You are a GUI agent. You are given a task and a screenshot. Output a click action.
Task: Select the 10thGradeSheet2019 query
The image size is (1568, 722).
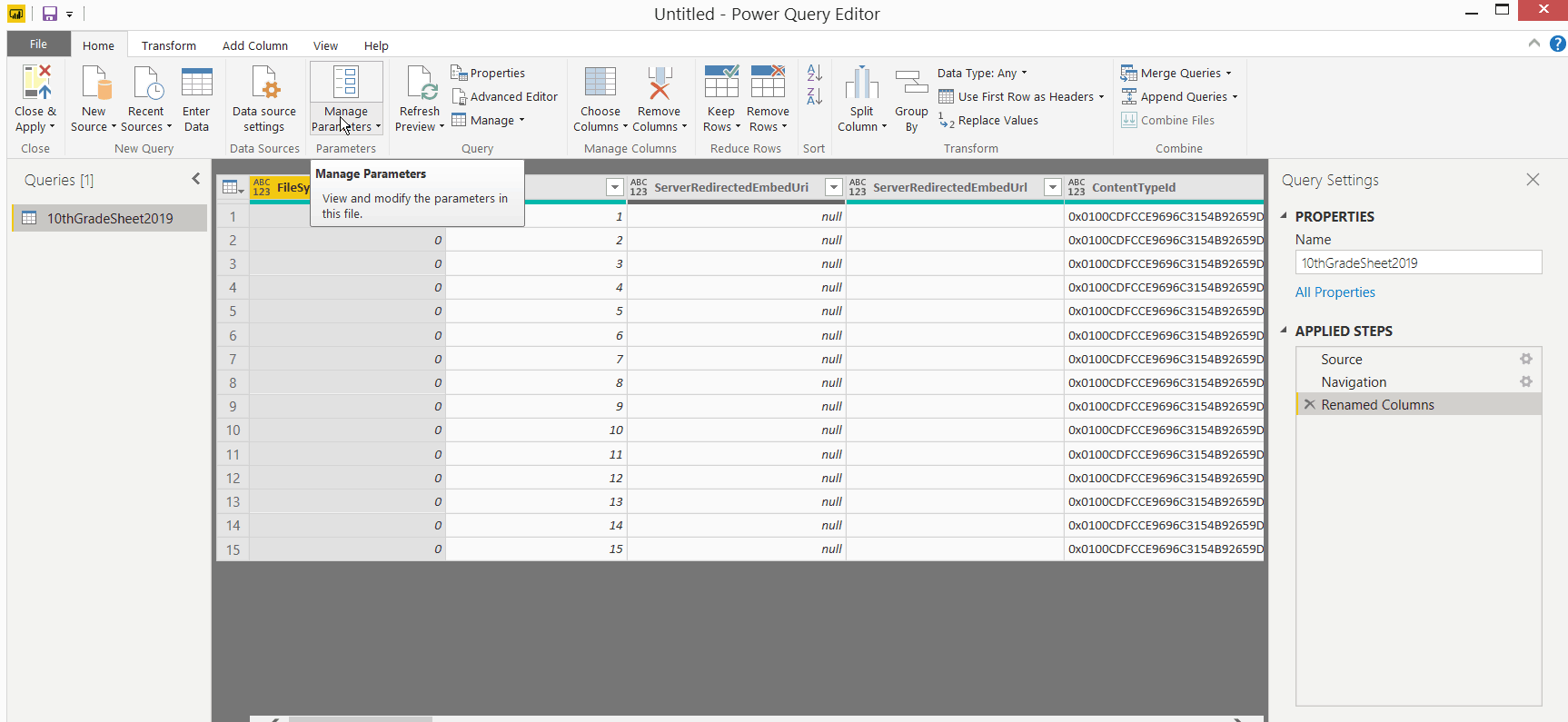click(109, 218)
